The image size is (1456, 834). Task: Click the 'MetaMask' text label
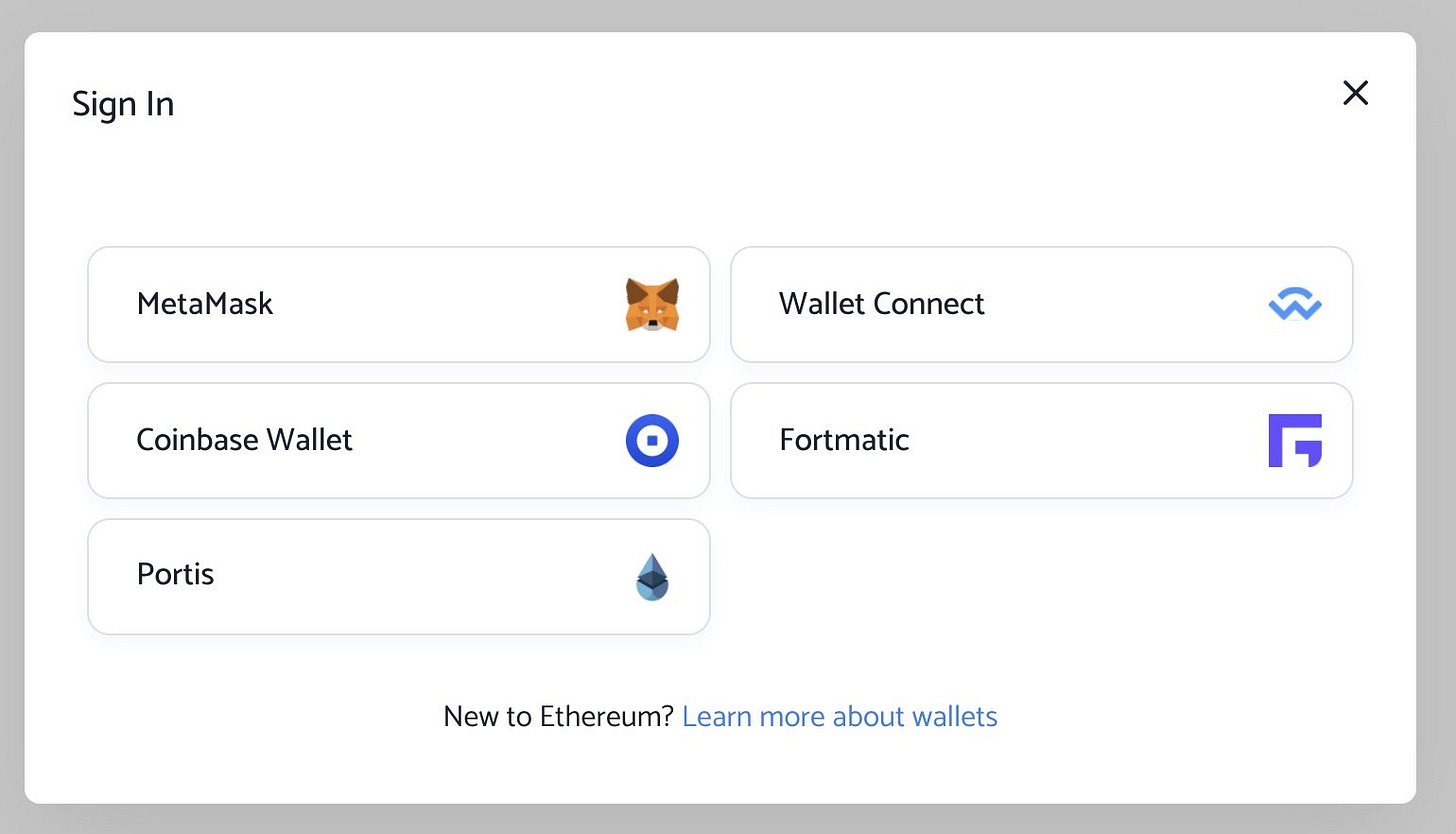(205, 304)
